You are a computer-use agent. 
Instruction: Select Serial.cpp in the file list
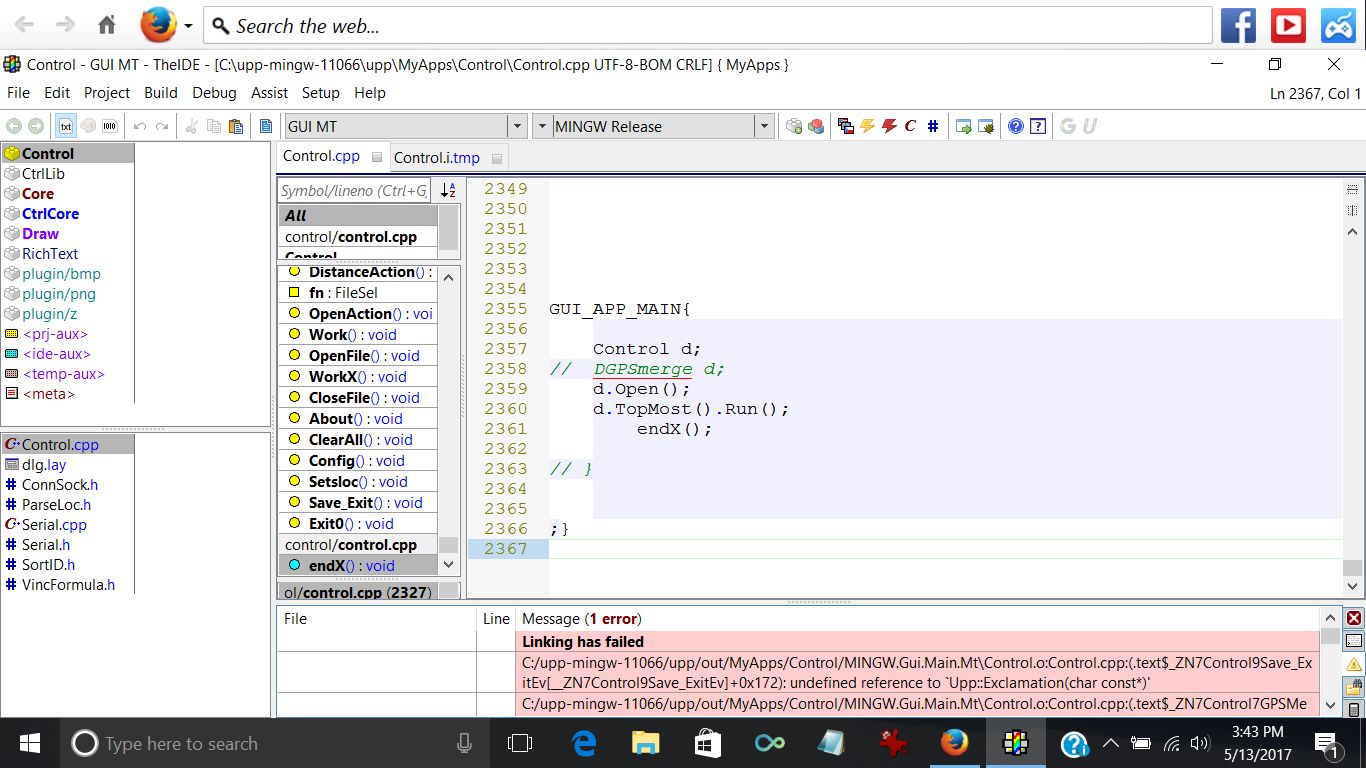click(x=54, y=524)
